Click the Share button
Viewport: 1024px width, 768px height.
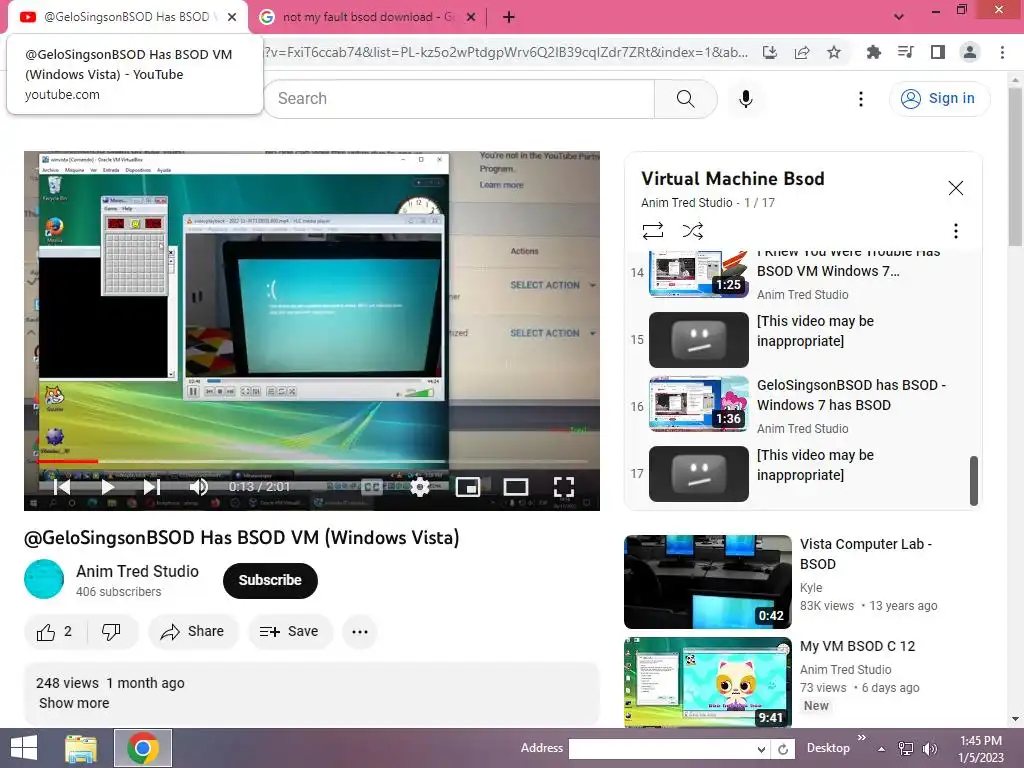click(x=193, y=632)
